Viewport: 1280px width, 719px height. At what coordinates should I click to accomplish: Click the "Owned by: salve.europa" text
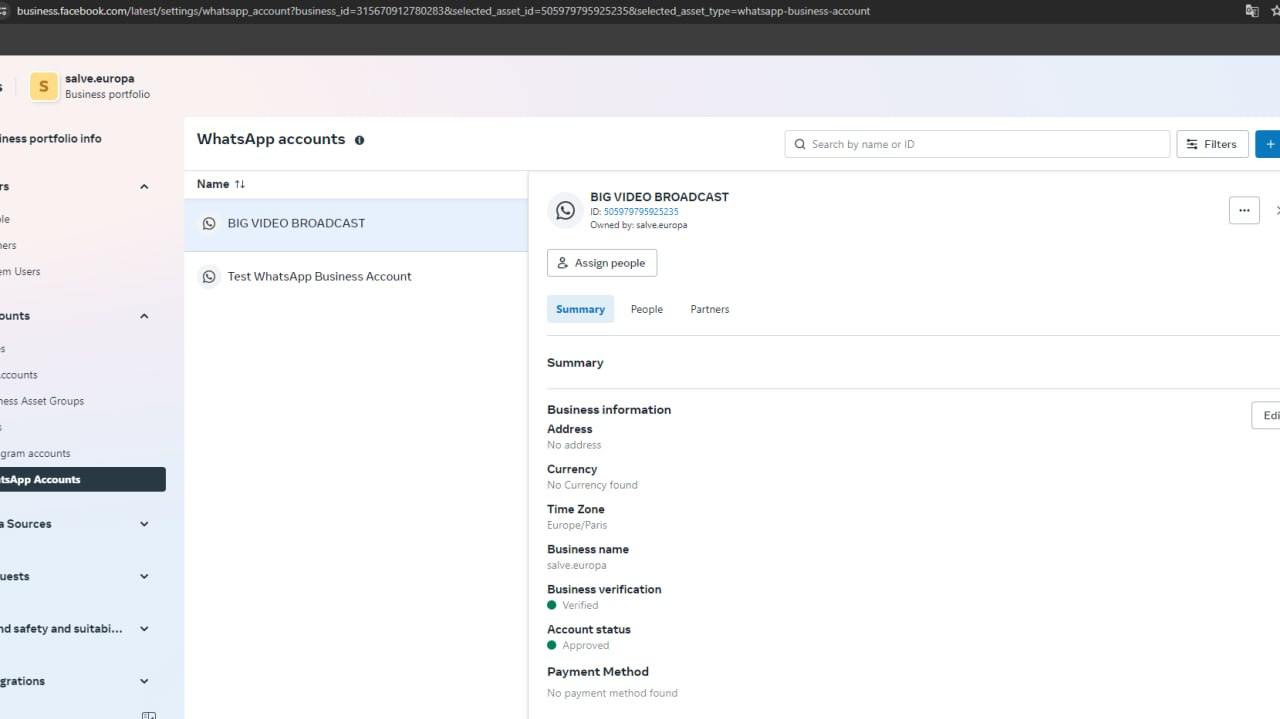click(x=638, y=225)
